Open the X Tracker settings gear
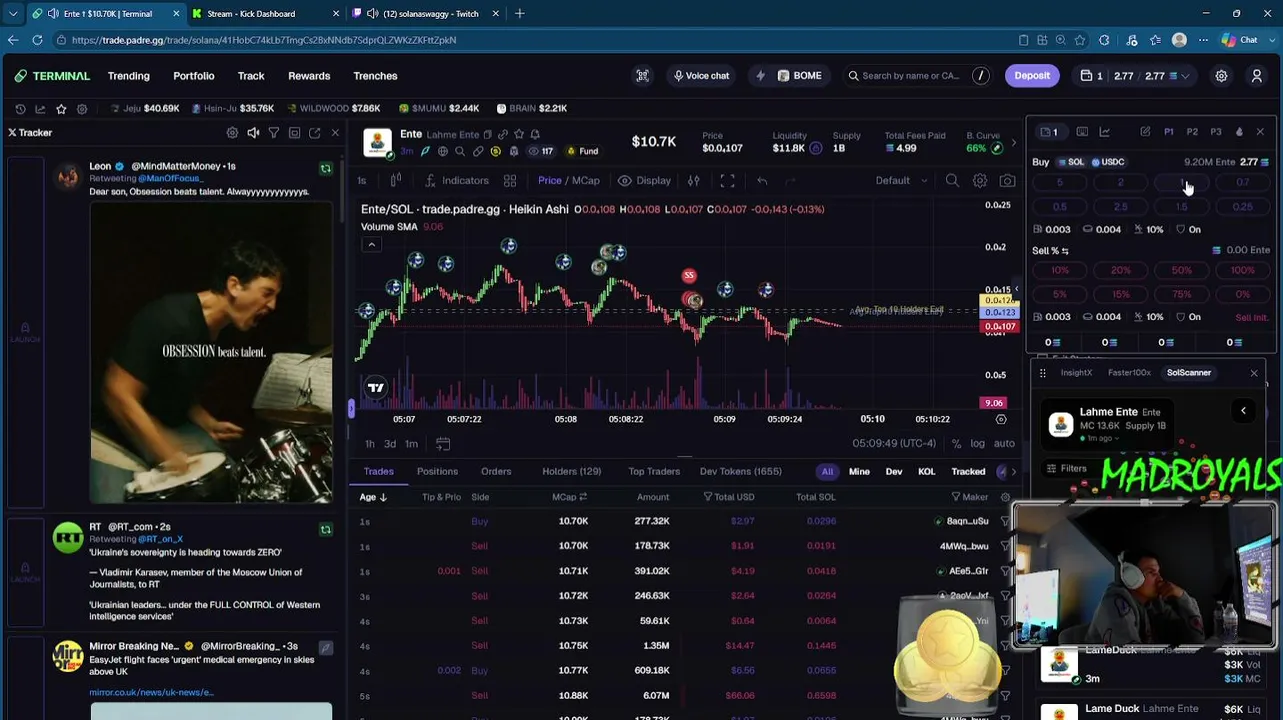The width and height of the screenshot is (1283, 720). (x=232, y=132)
